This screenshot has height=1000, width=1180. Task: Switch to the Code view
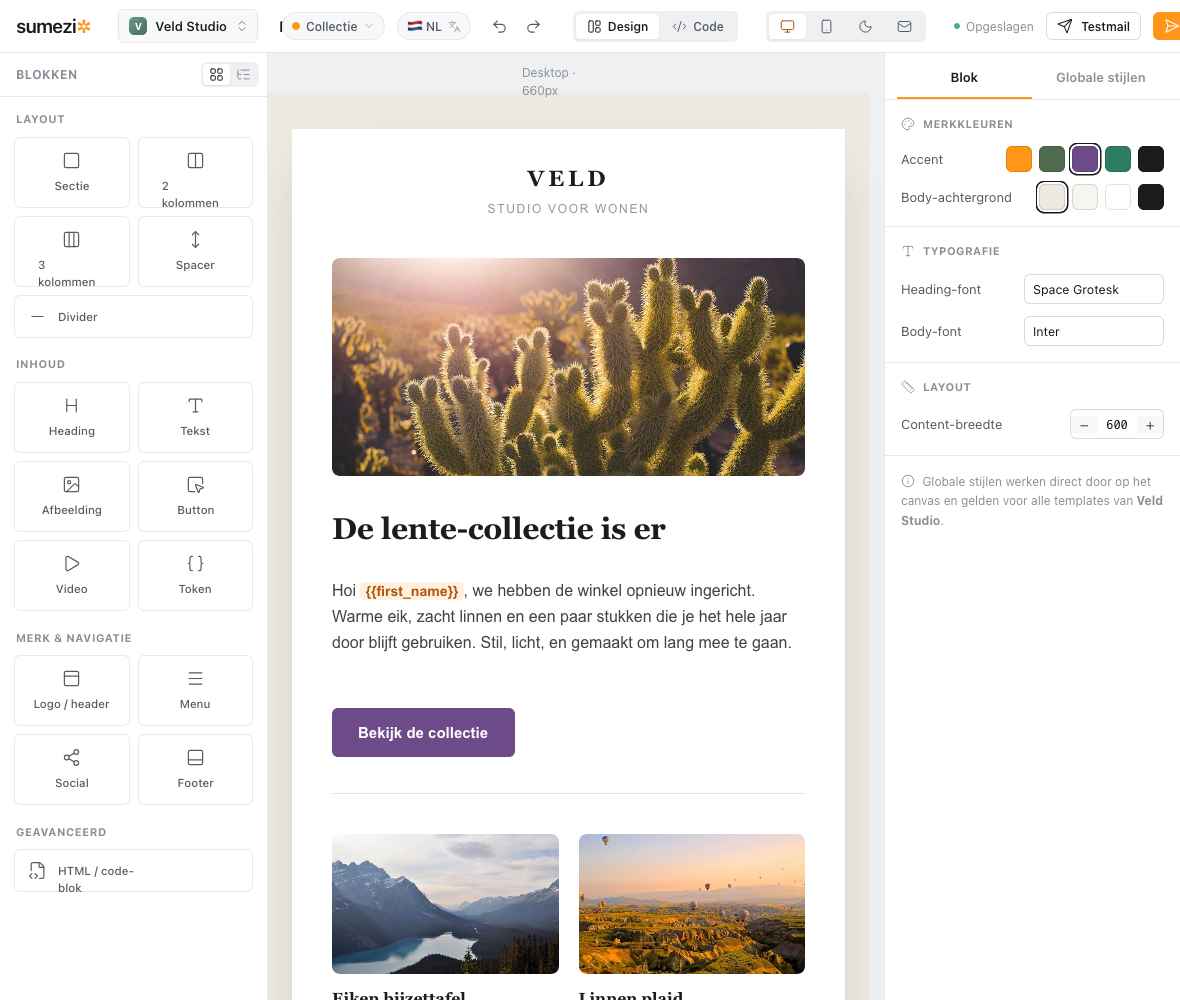tap(698, 26)
